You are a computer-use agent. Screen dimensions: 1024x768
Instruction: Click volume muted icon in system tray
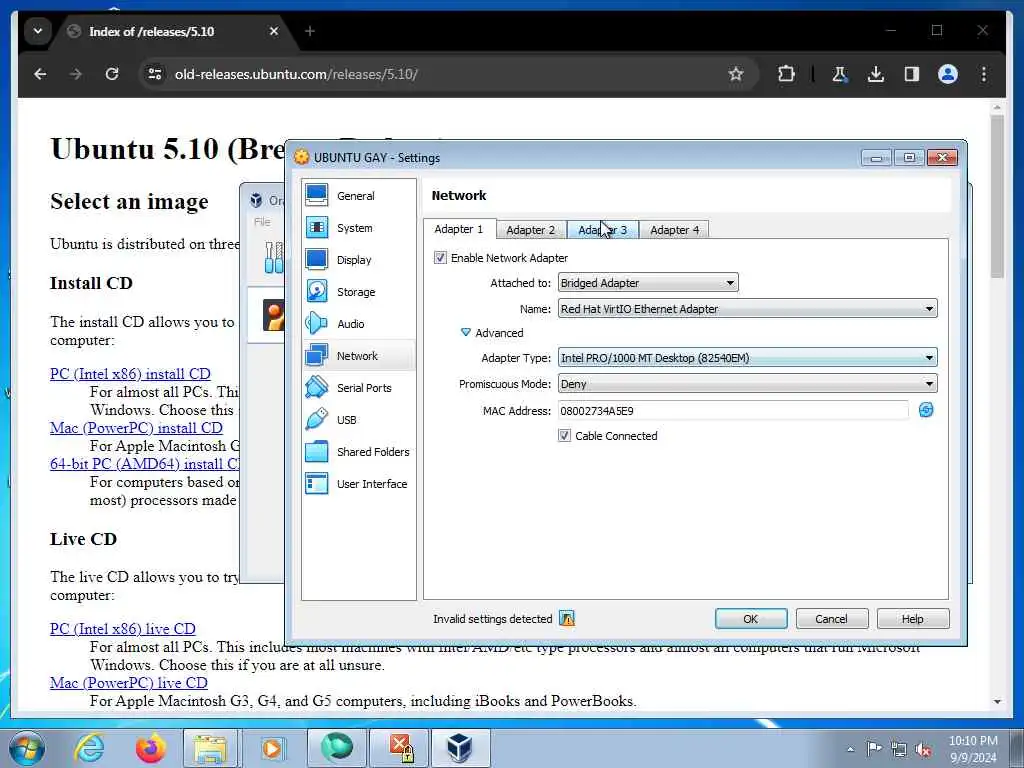tap(923, 749)
